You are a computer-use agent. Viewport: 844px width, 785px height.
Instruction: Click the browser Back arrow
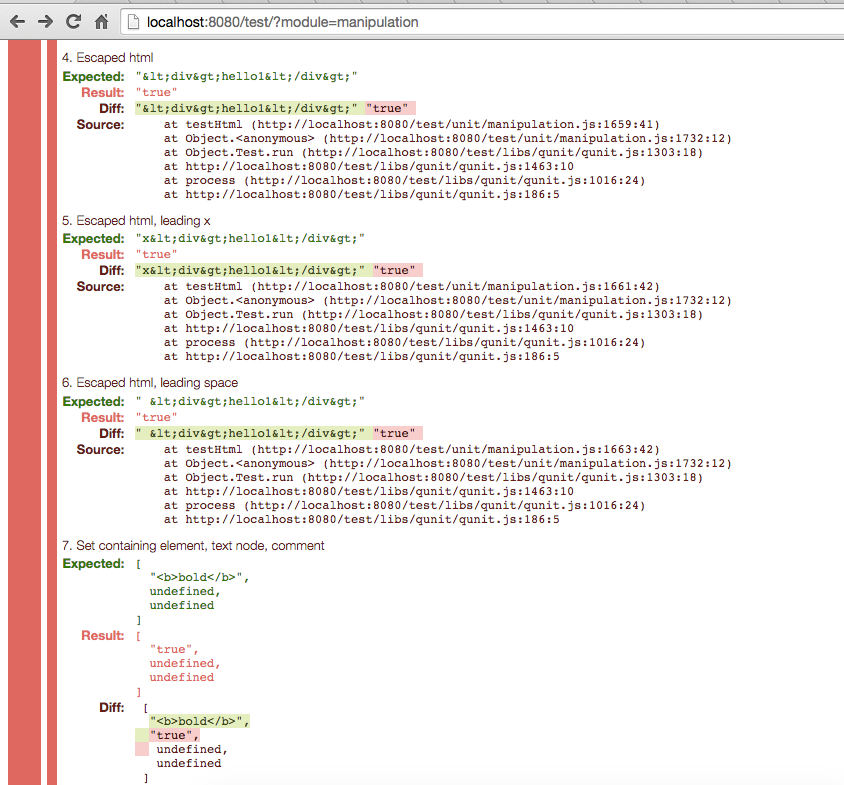tap(17, 22)
